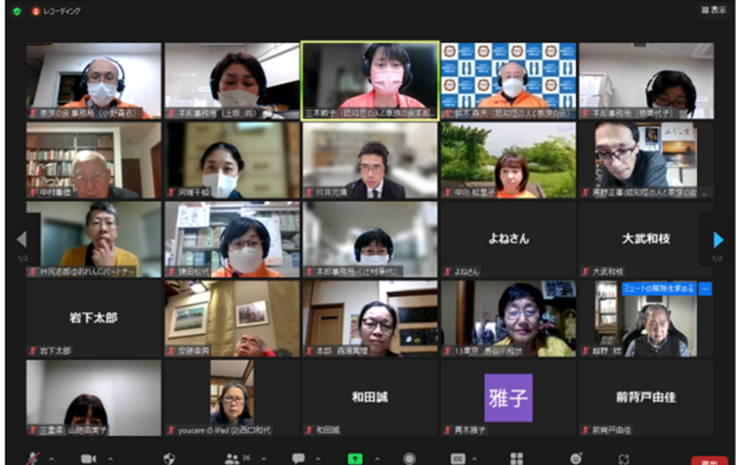Screen dimensions: 736x465
Task: Go to next gallery page with right arrow
Action: point(717,240)
